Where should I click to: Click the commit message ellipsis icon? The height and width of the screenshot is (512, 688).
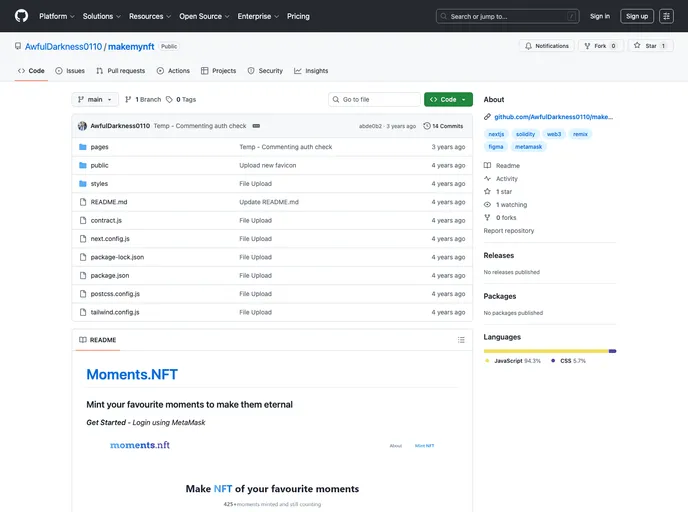[x=256, y=126]
